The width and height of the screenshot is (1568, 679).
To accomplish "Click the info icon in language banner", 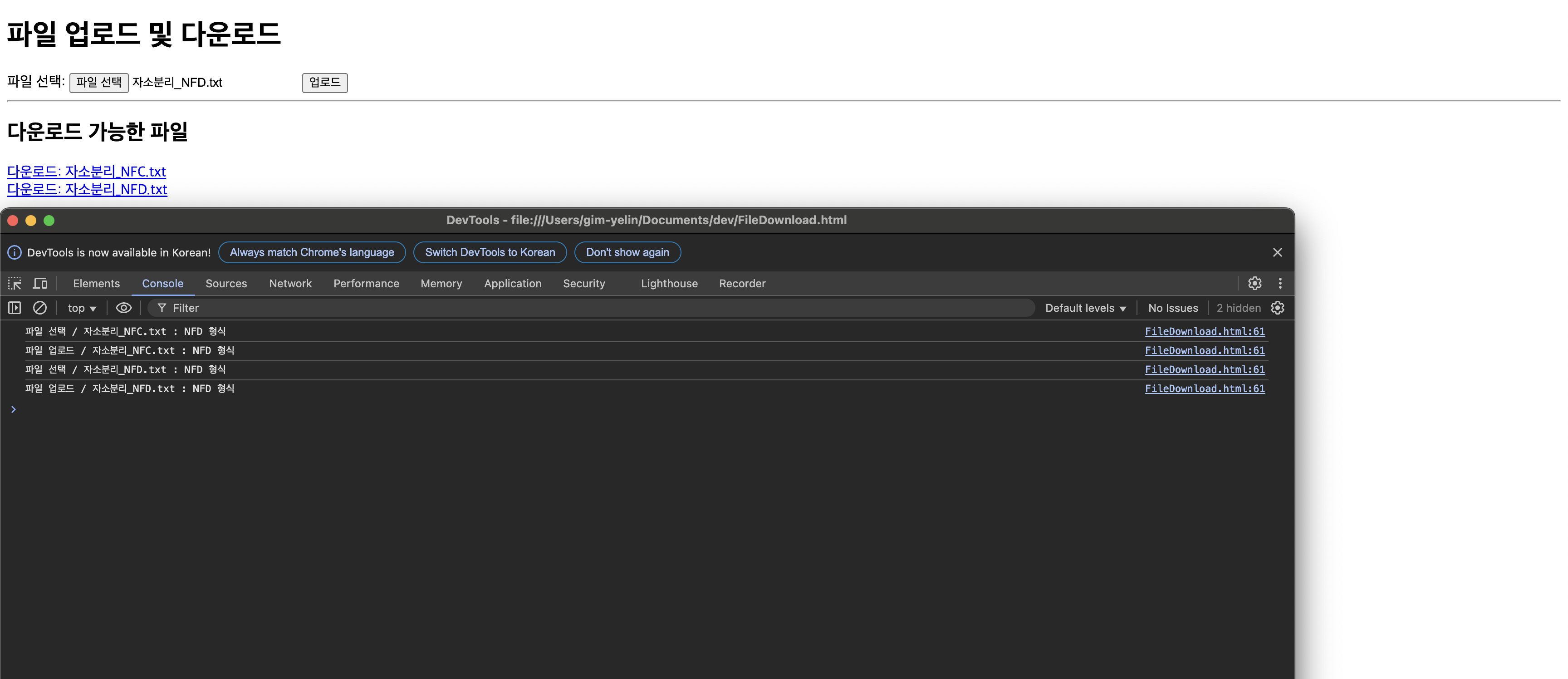I will (x=15, y=252).
